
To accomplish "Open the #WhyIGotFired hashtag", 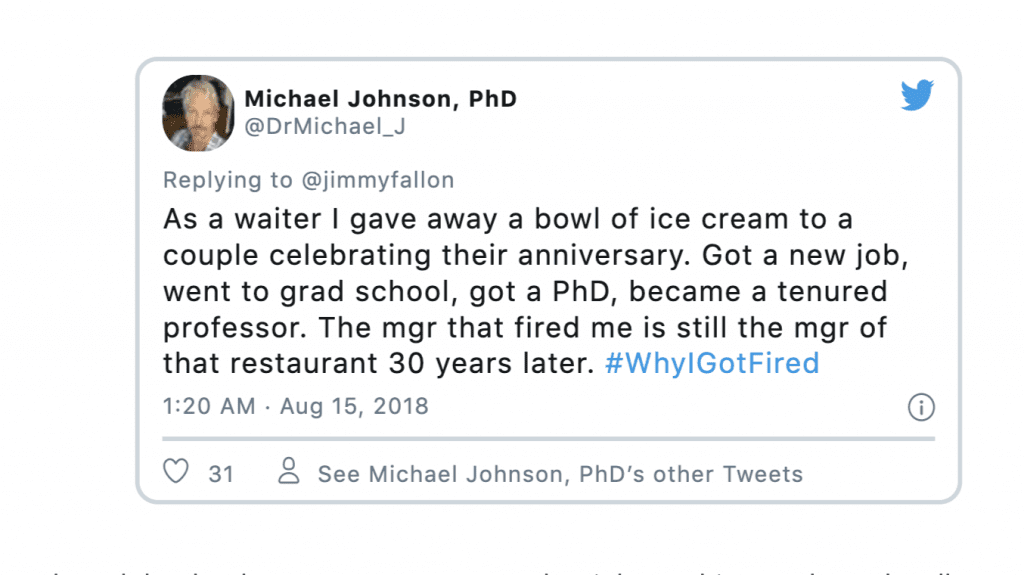I will [x=712, y=363].
